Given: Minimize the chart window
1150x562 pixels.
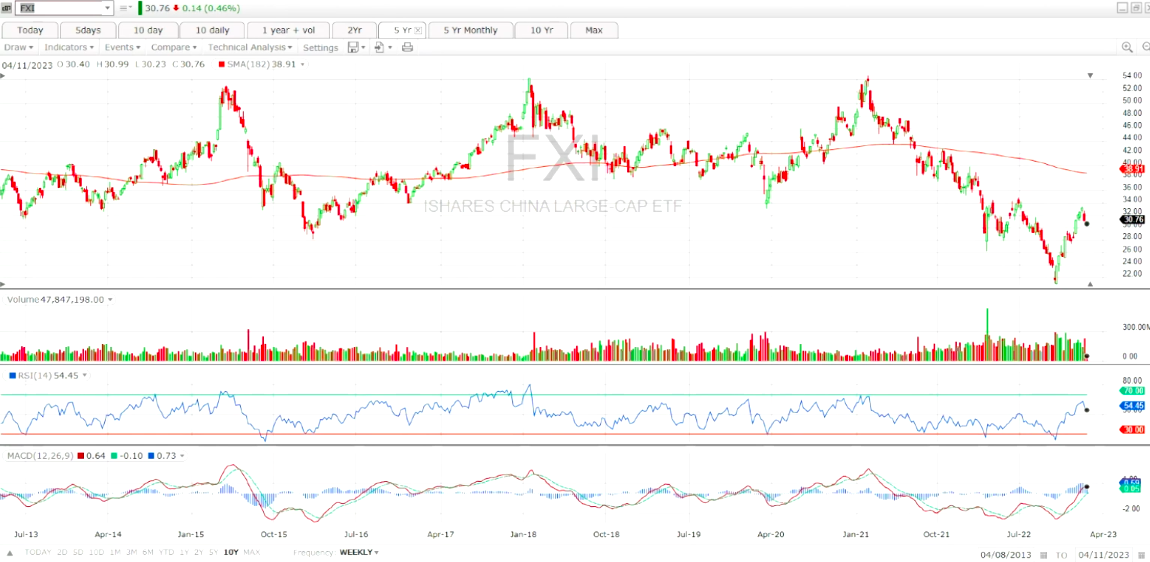Looking at the screenshot, I should tap(1123, 7).
